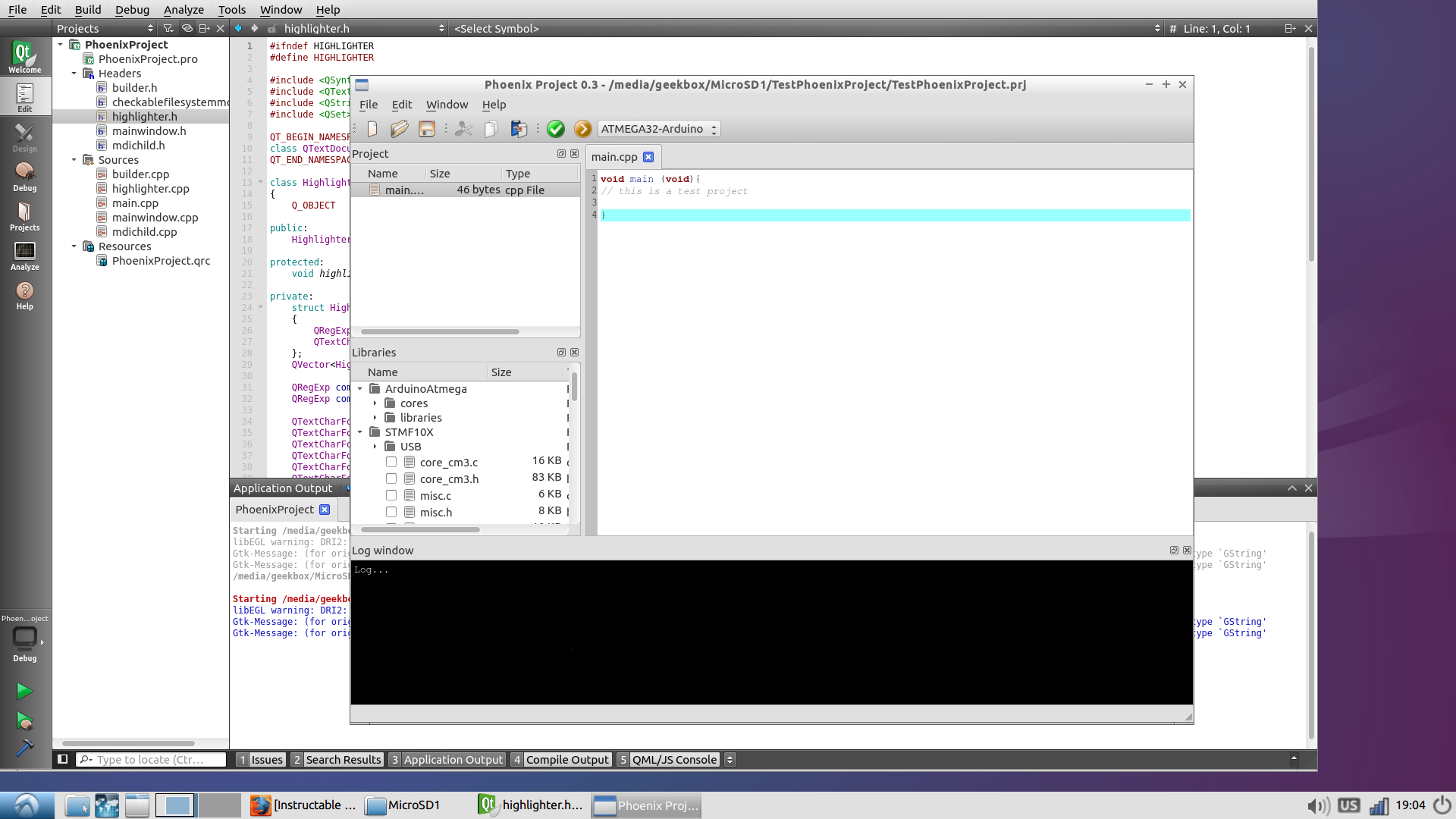Enable the core_cm3.h checkbox
Image resolution: width=1456 pixels, height=819 pixels.
[x=391, y=479]
